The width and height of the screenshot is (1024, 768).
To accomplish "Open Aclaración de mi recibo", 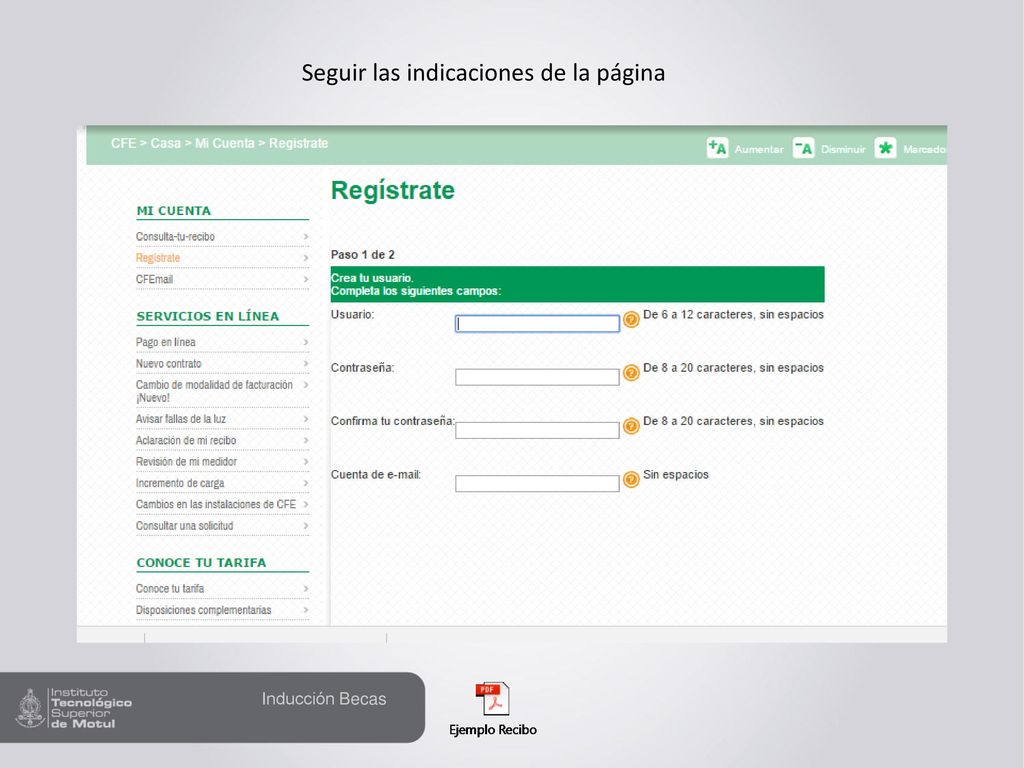I will click(186, 441).
